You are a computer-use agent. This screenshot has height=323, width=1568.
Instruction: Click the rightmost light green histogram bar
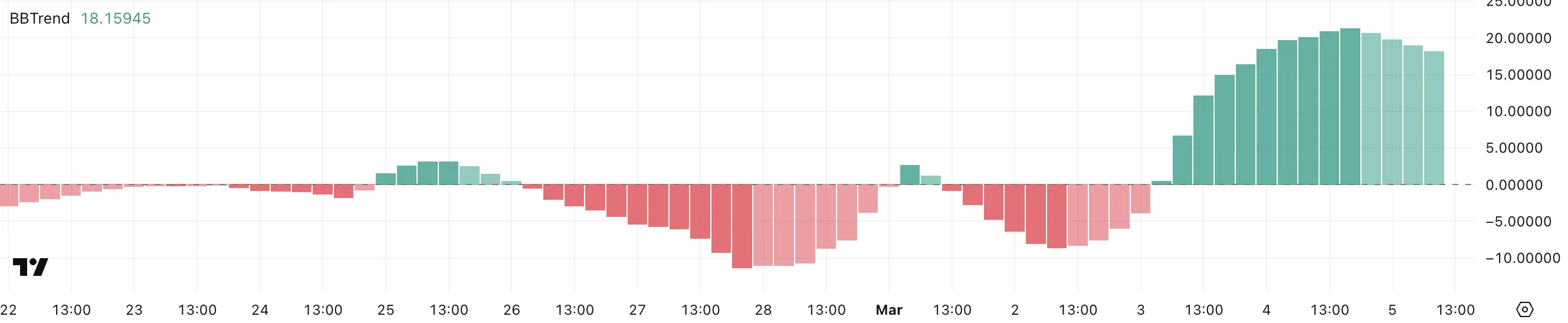click(1434, 118)
